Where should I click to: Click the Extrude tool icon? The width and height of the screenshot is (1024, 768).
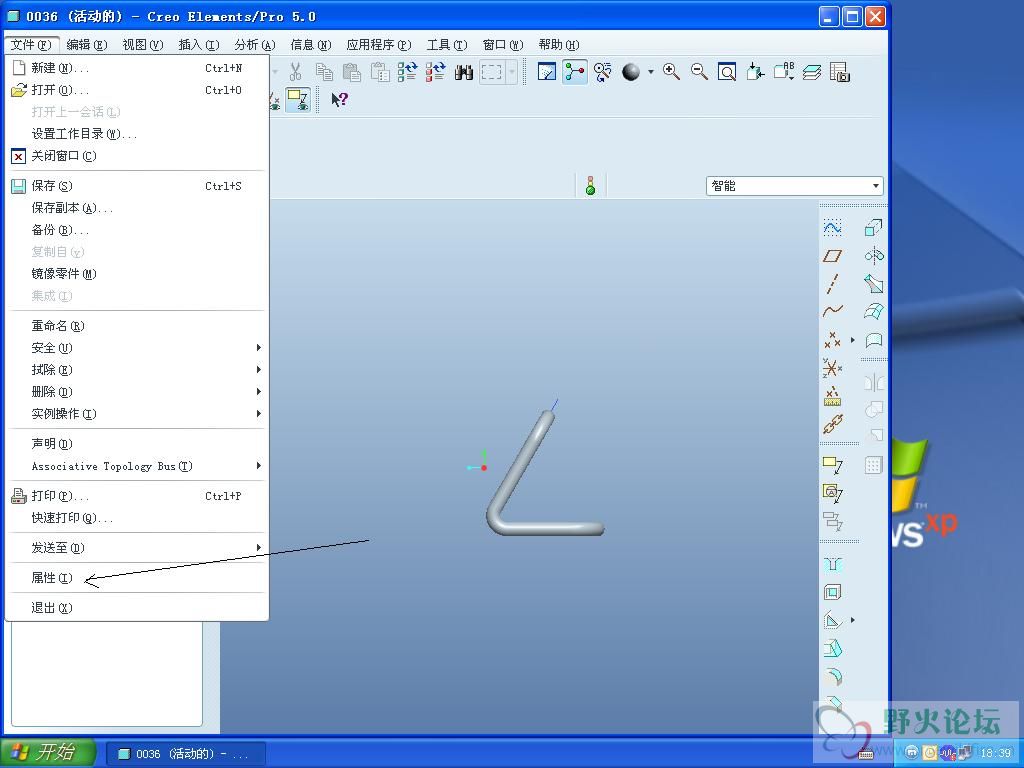coord(874,228)
